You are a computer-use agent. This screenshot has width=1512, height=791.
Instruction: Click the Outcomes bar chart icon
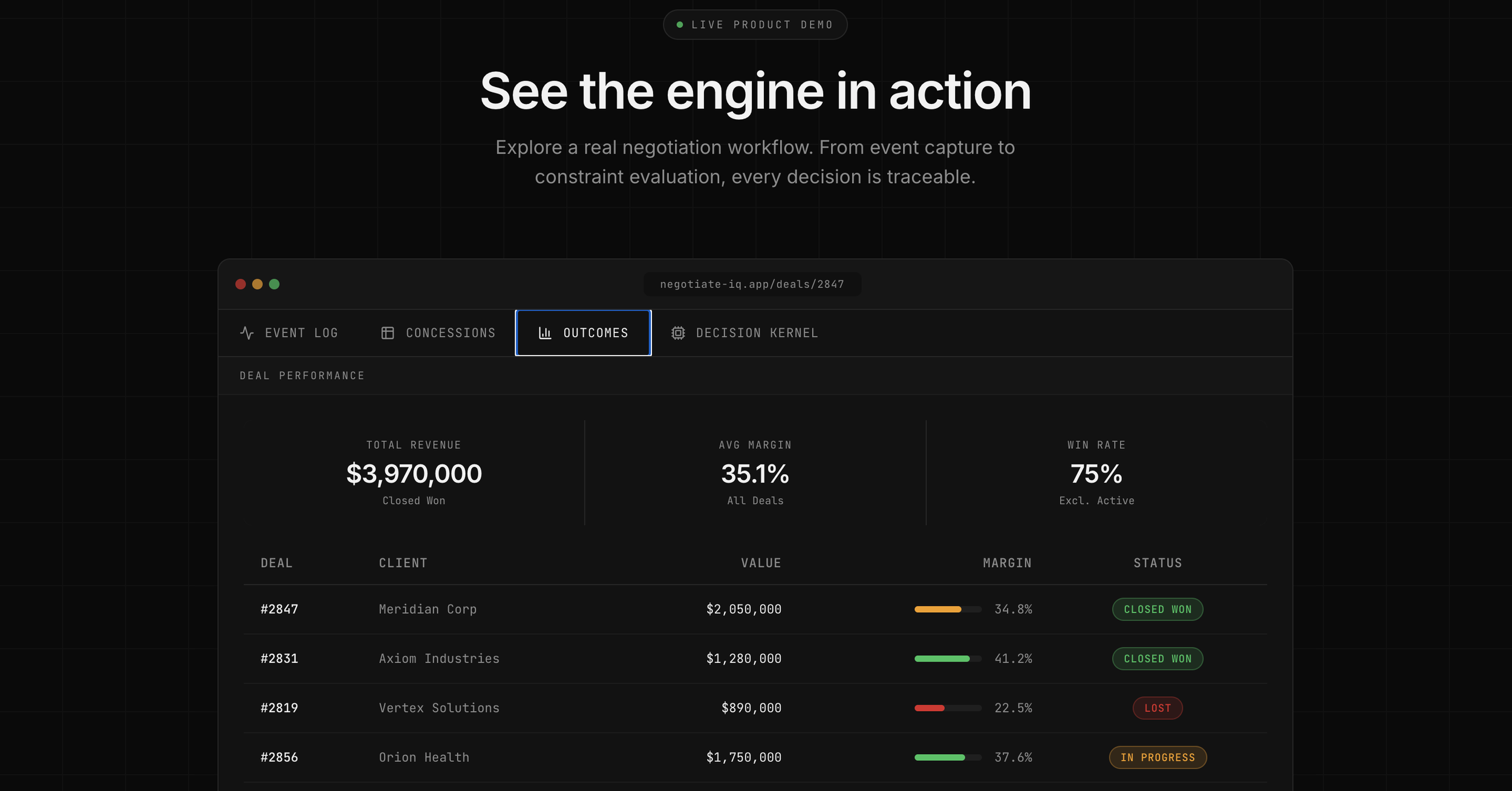(x=545, y=333)
